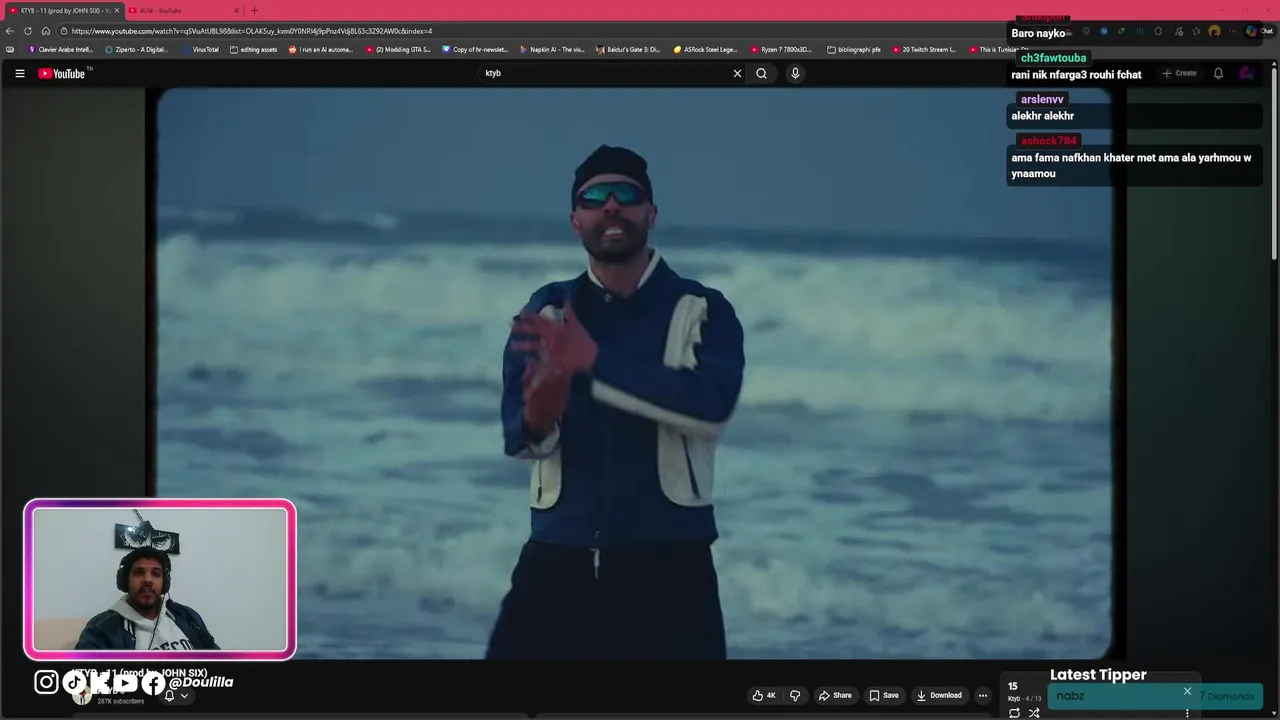Viewport: 1280px width, 720px height.
Task: Open the Share dialog for the video
Action: pyautogui.click(x=835, y=695)
